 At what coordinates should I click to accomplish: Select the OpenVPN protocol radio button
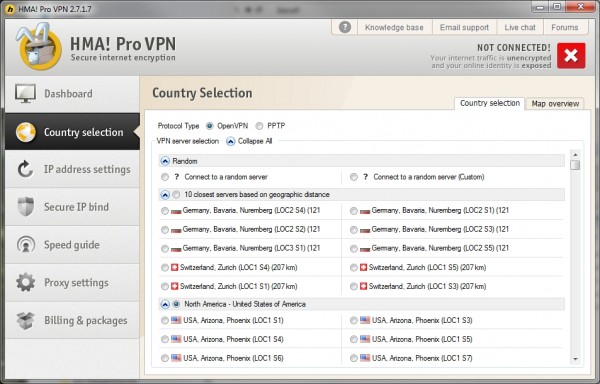tap(209, 126)
